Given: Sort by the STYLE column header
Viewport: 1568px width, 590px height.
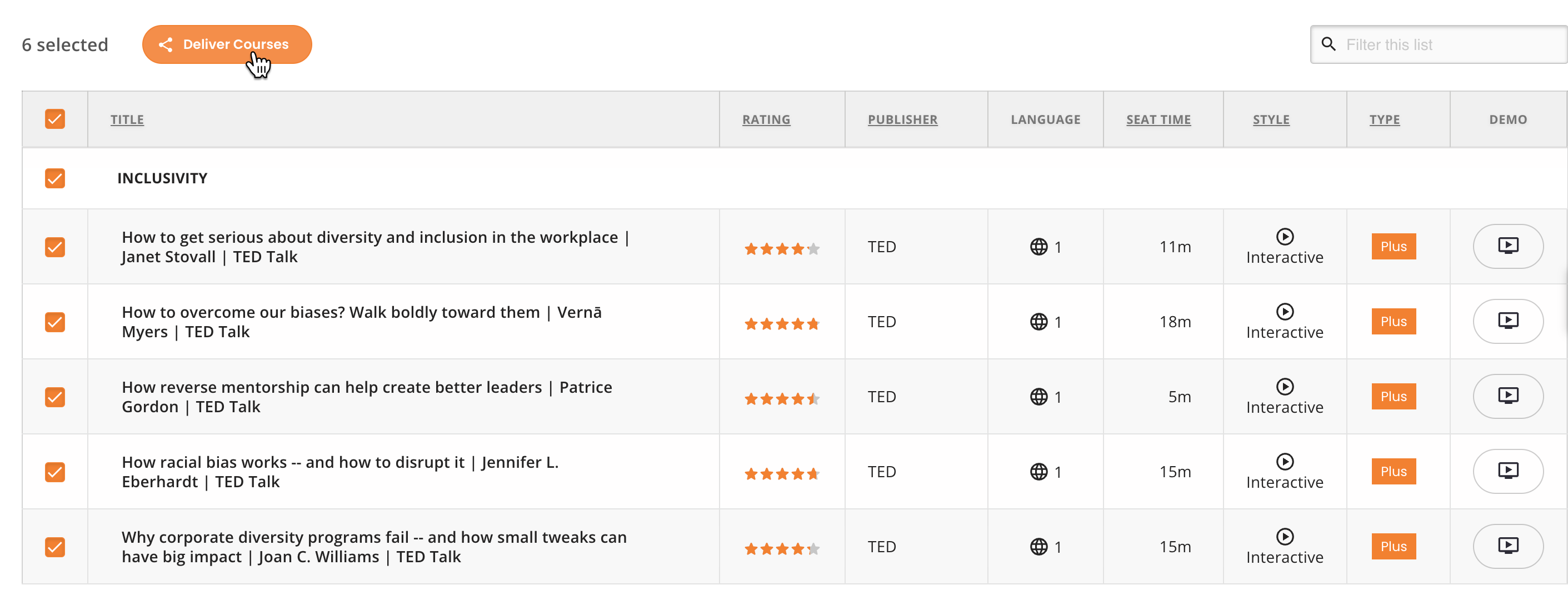Looking at the screenshot, I should tap(1271, 119).
